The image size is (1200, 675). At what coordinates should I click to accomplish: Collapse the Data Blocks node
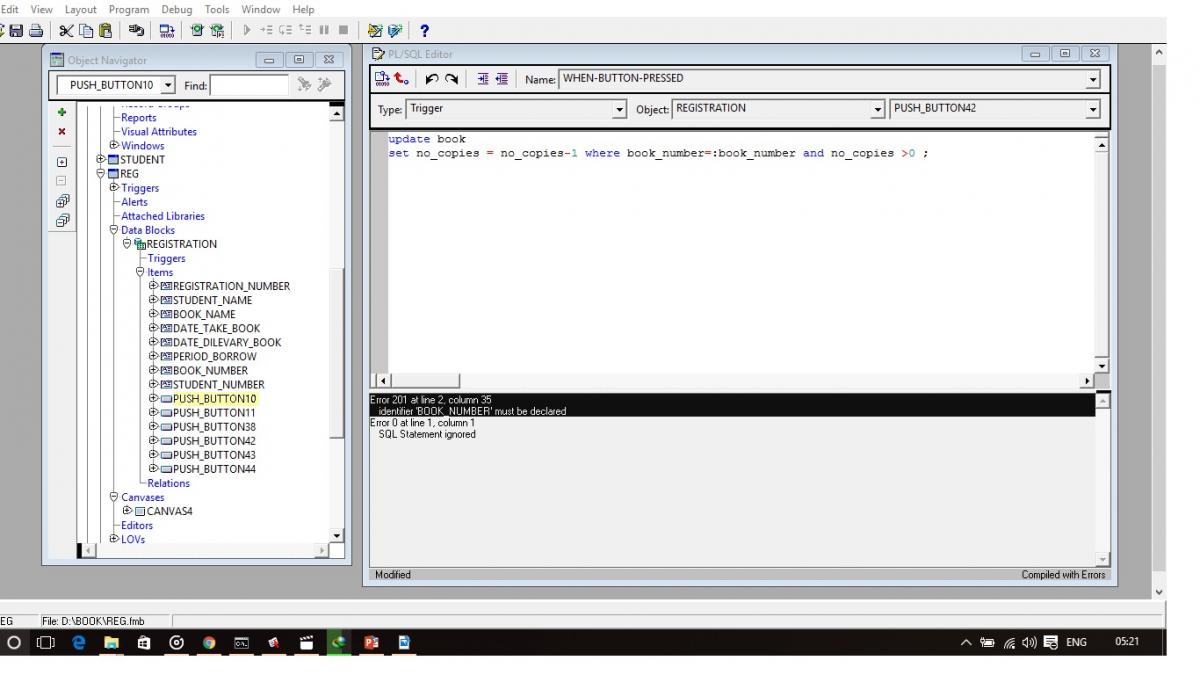pos(114,230)
